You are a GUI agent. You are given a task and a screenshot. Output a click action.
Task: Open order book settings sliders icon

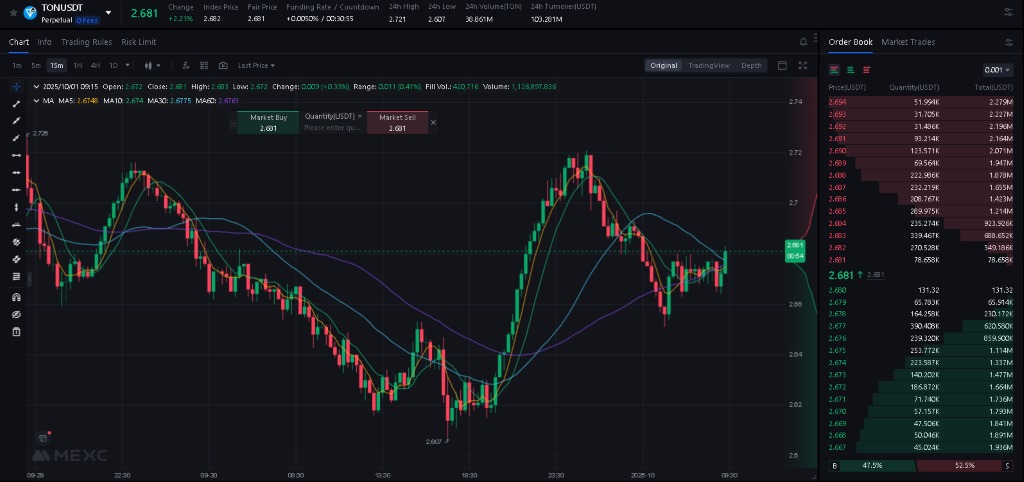pyautogui.click(x=1009, y=42)
